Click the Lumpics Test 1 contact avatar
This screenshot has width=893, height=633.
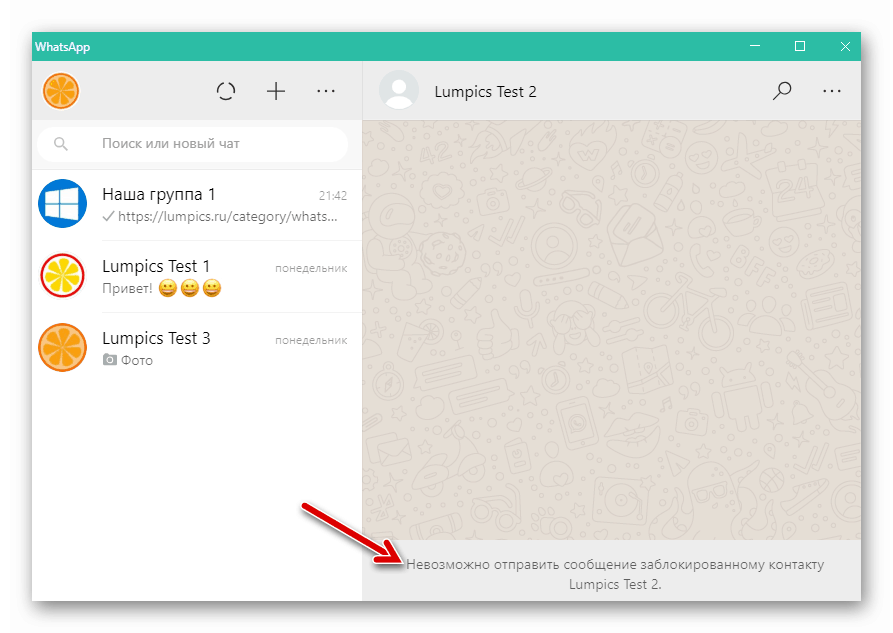click(x=62, y=277)
